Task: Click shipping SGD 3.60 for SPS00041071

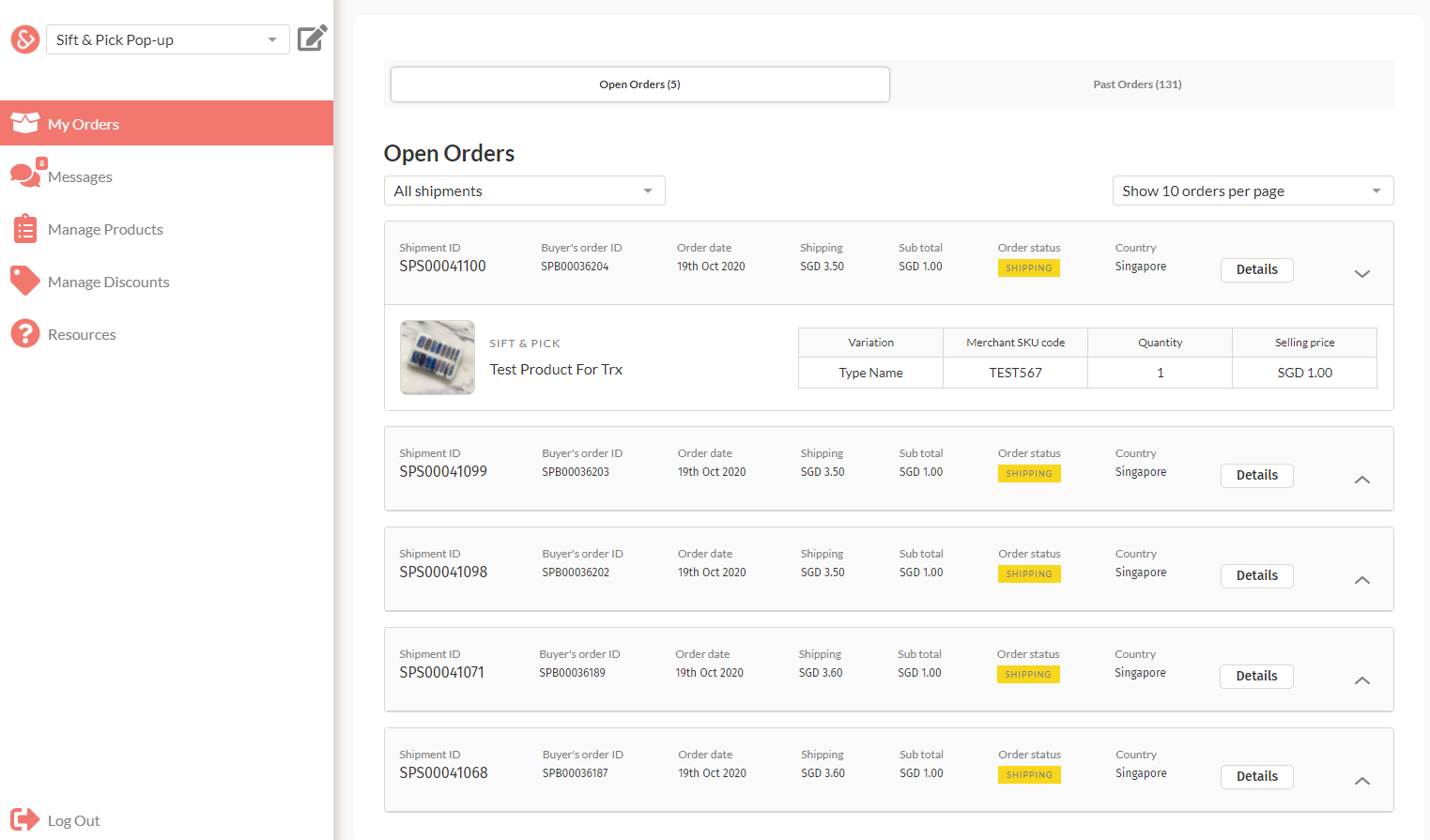Action: coord(821,673)
